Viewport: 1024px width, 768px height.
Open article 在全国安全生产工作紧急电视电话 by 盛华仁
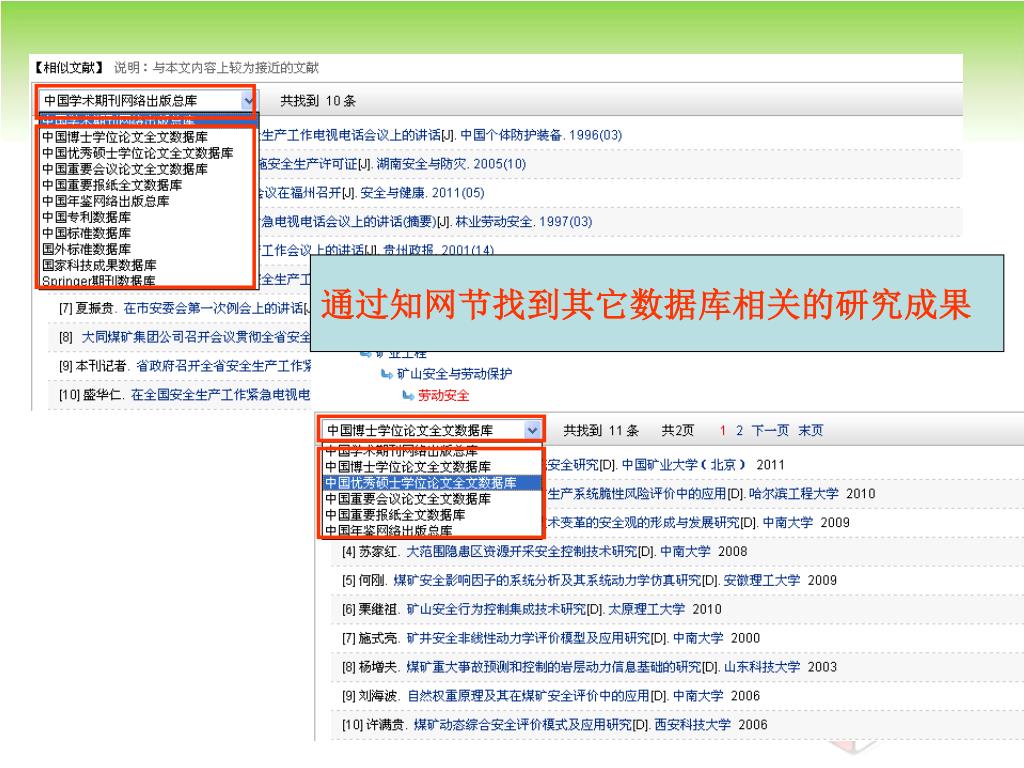[x=221, y=394]
